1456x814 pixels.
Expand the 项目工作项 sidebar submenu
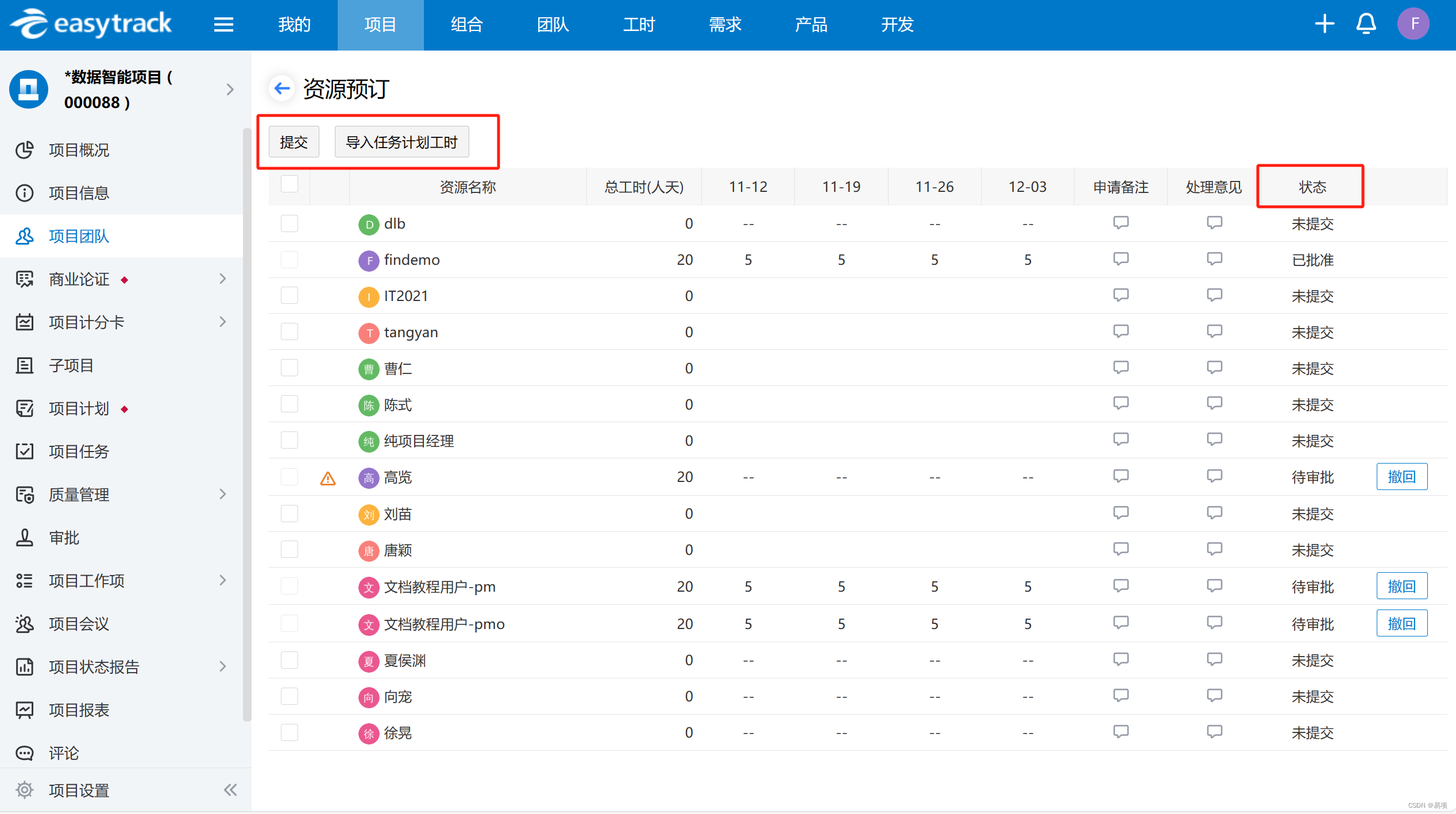click(x=223, y=580)
